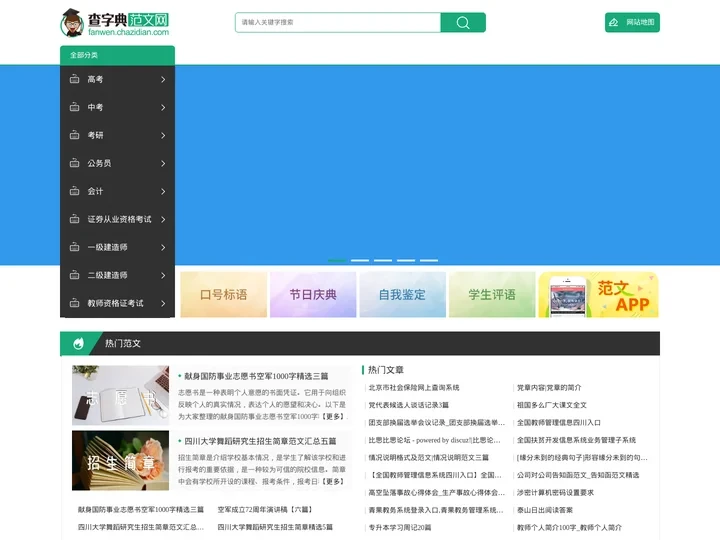Click the icon beside 教师资格证考试

pyautogui.click(x=74, y=304)
